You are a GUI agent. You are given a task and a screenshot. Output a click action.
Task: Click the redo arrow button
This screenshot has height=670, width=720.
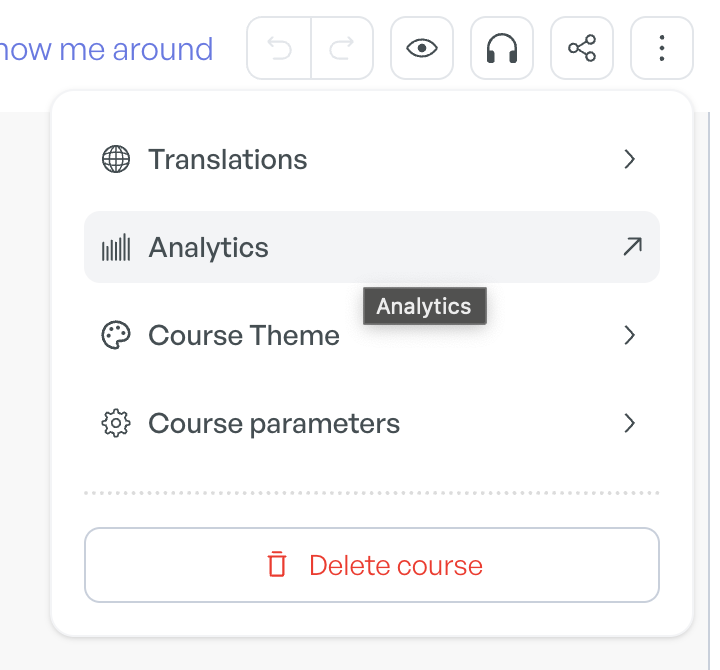(x=342, y=48)
